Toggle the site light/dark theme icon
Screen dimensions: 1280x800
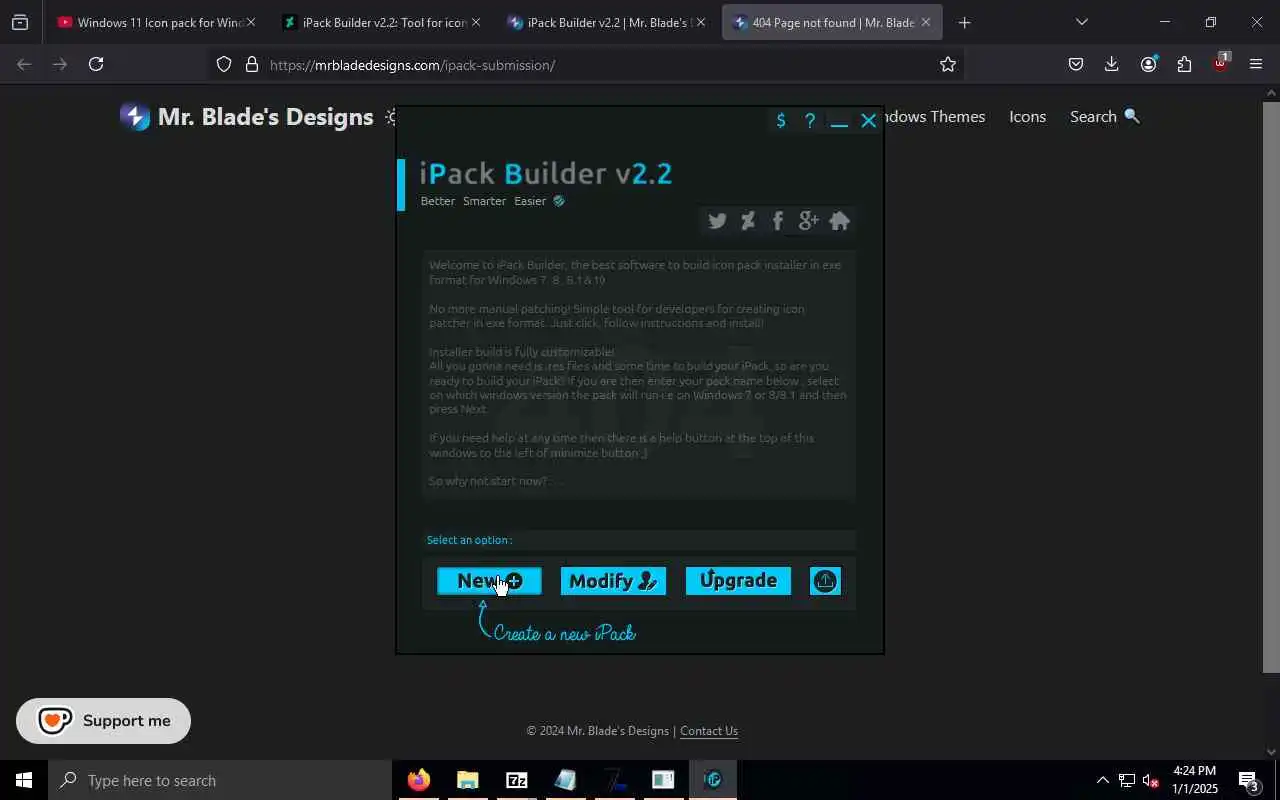click(390, 117)
